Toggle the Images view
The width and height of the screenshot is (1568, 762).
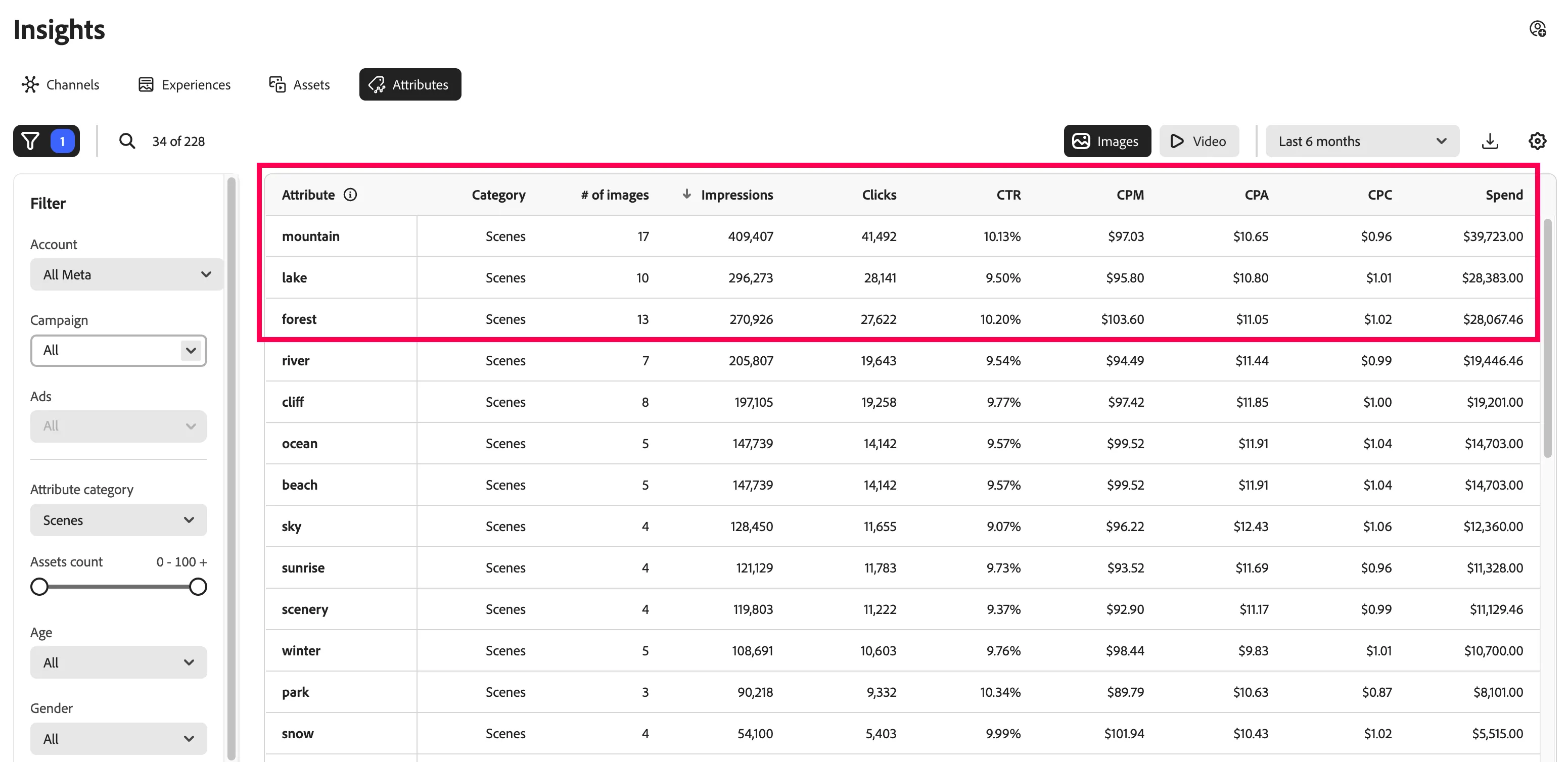pos(1106,141)
